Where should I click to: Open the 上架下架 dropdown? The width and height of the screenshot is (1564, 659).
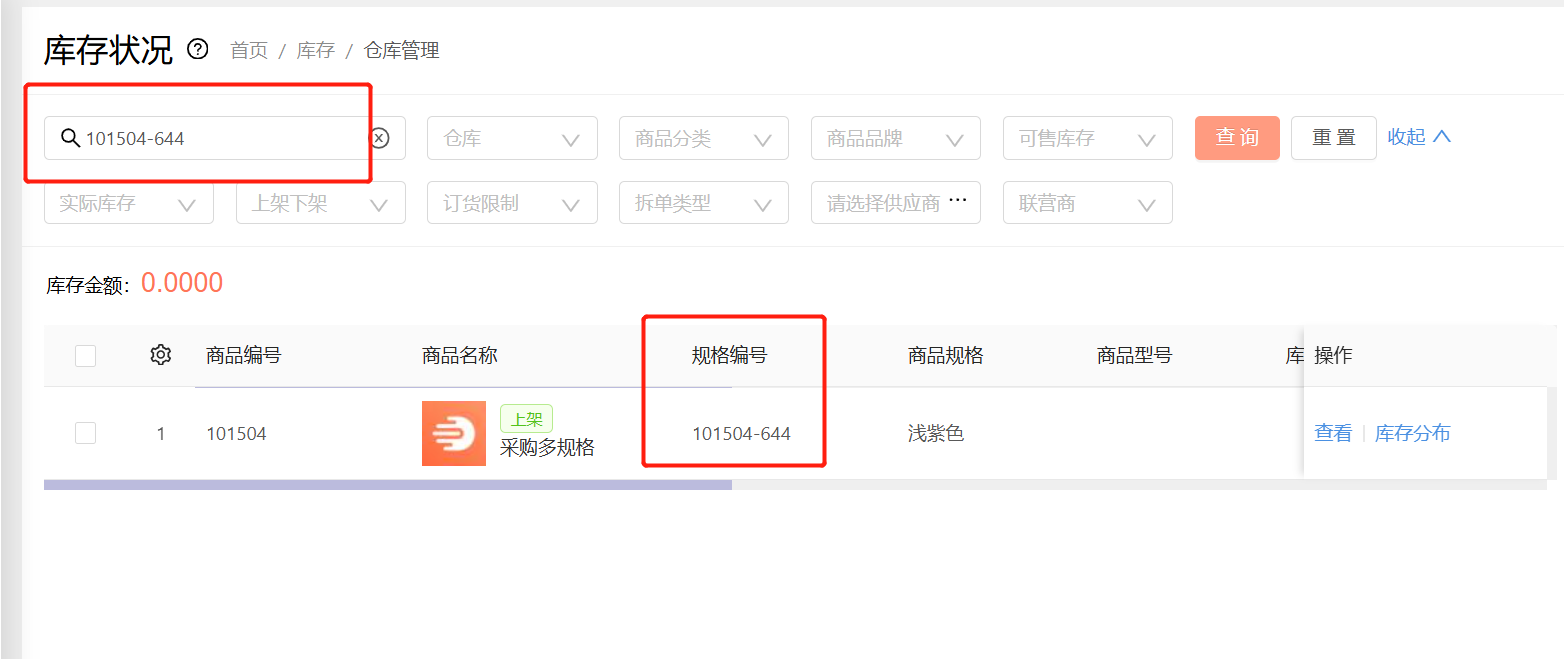[x=320, y=203]
